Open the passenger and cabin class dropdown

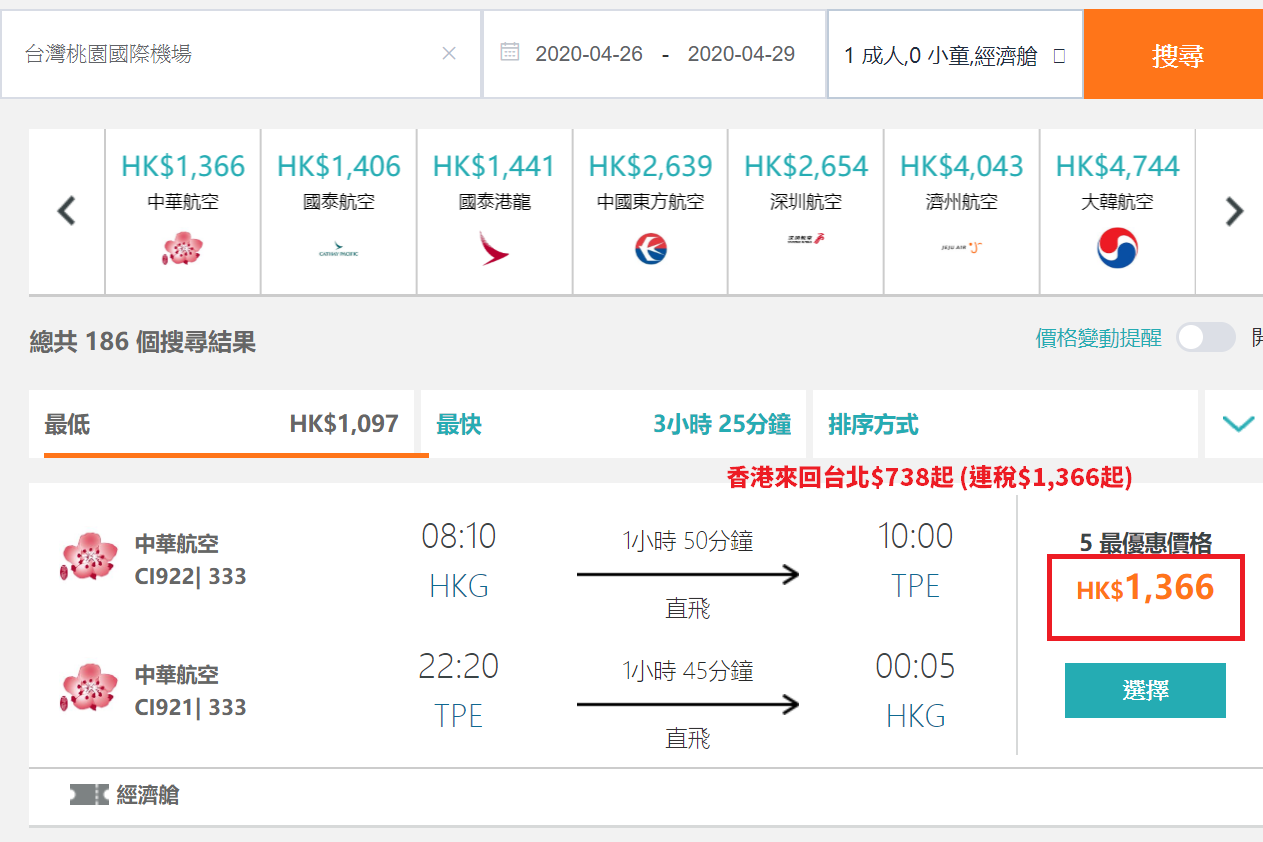(955, 55)
